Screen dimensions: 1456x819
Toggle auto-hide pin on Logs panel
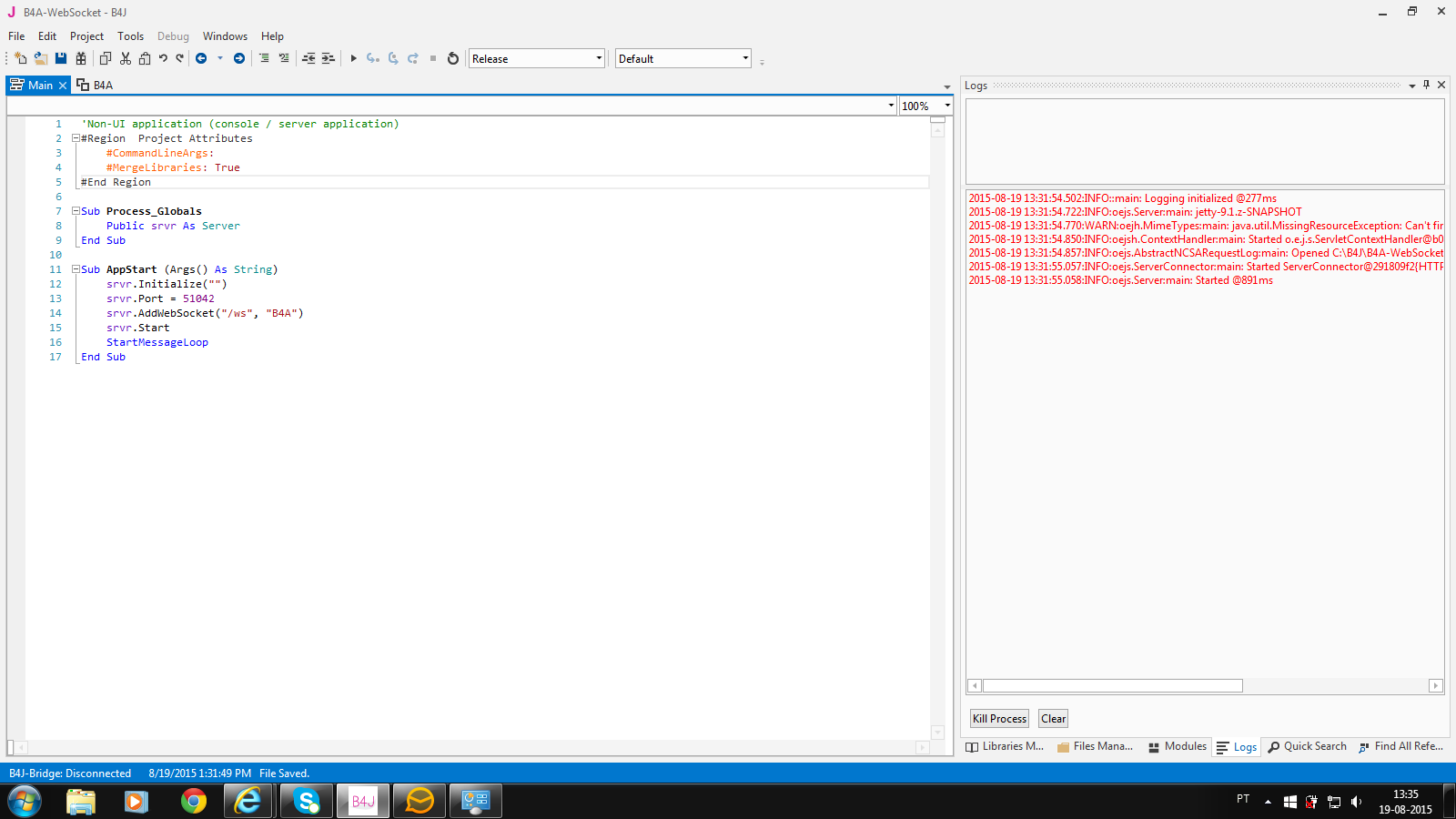click(1427, 85)
